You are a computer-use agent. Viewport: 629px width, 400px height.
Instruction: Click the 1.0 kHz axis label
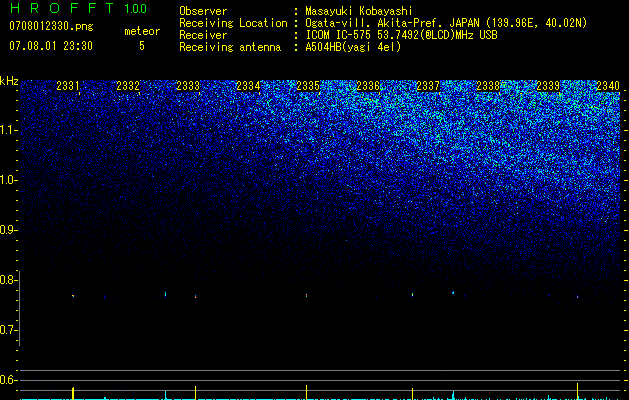7,180
